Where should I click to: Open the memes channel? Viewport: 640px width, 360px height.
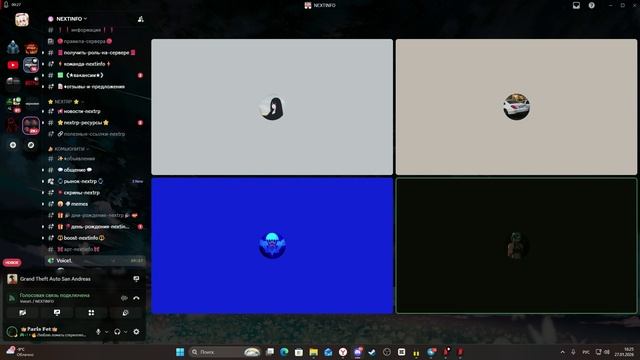coord(95,204)
